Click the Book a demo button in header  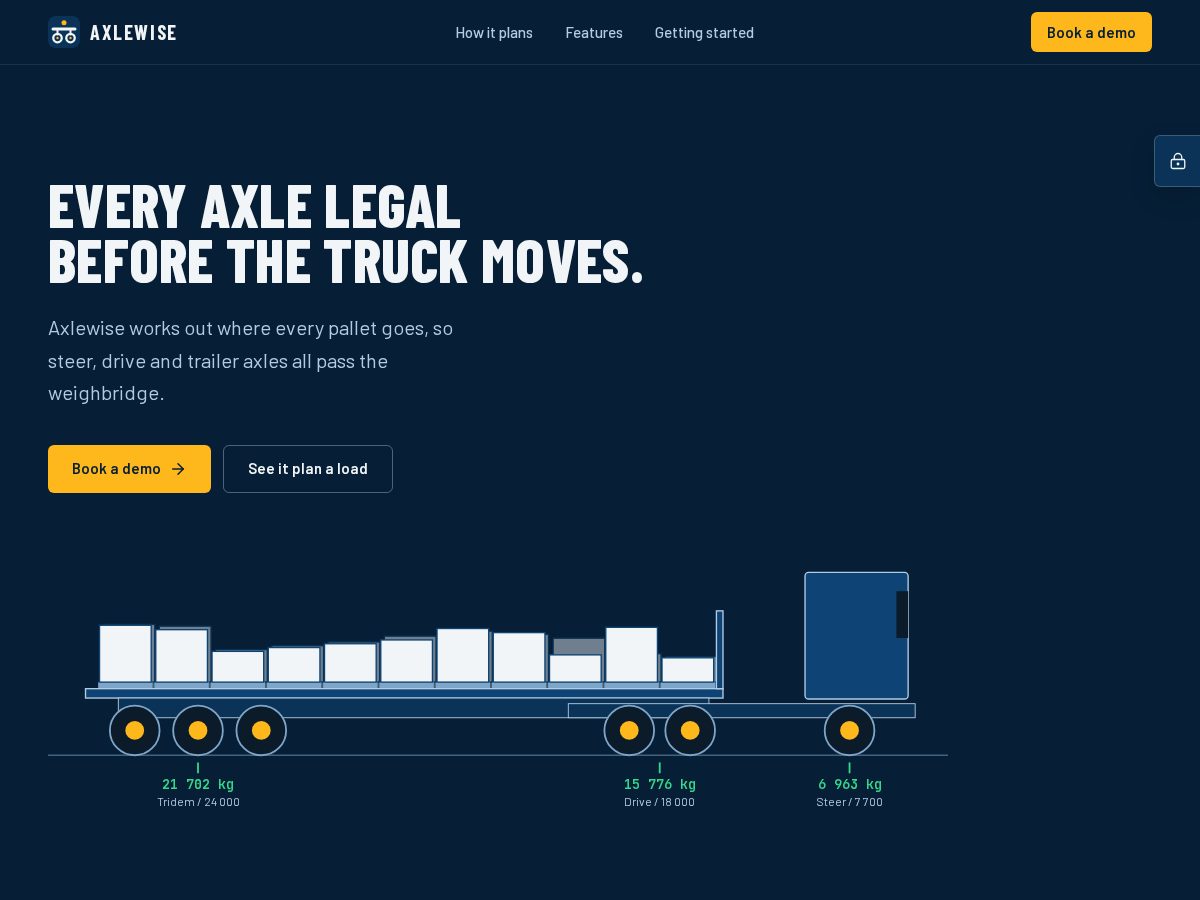(1091, 32)
